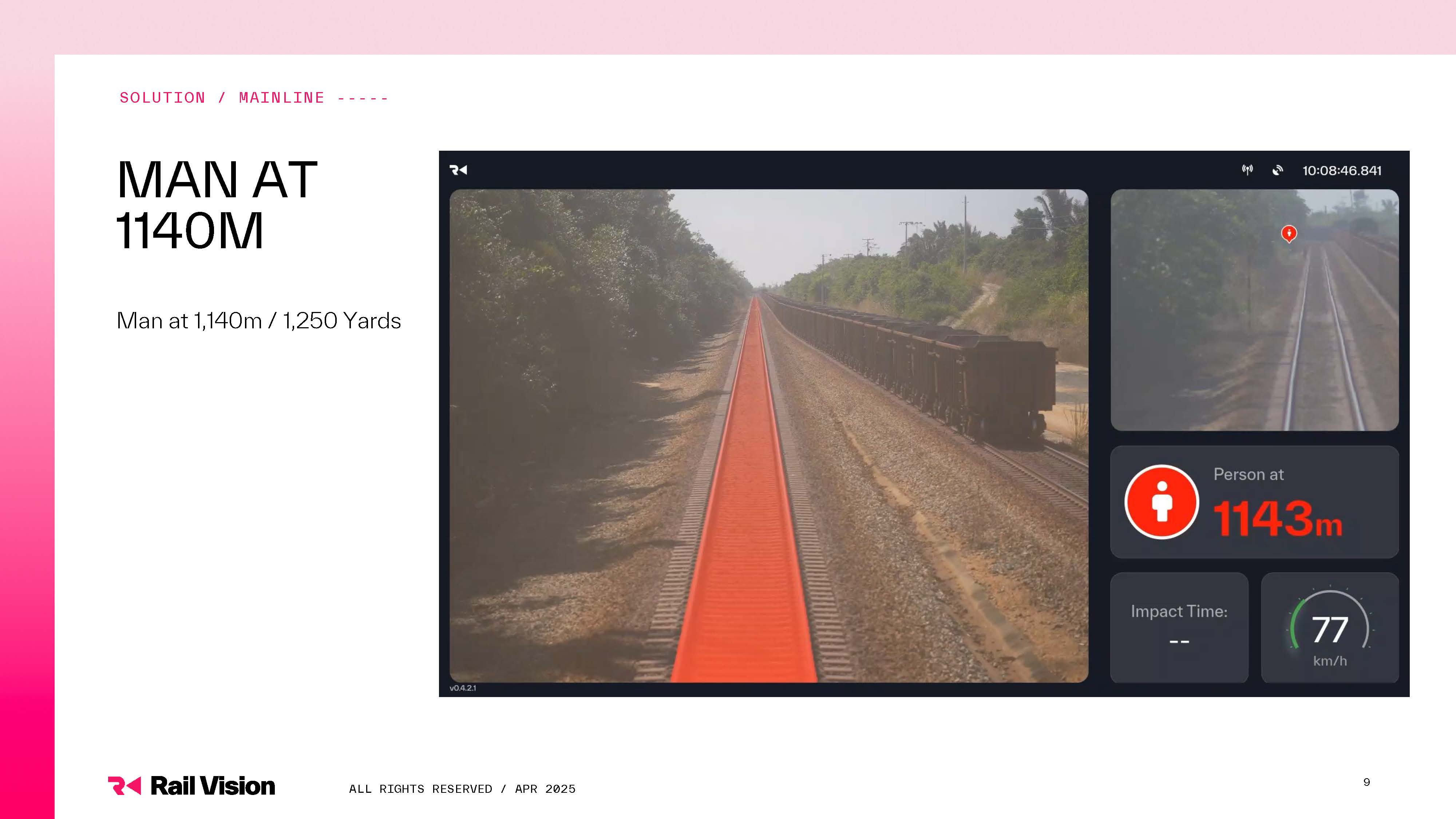The height and width of the screenshot is (819, 1456).
Task: Click the '--' impact time value
Action: (1179, 641)
